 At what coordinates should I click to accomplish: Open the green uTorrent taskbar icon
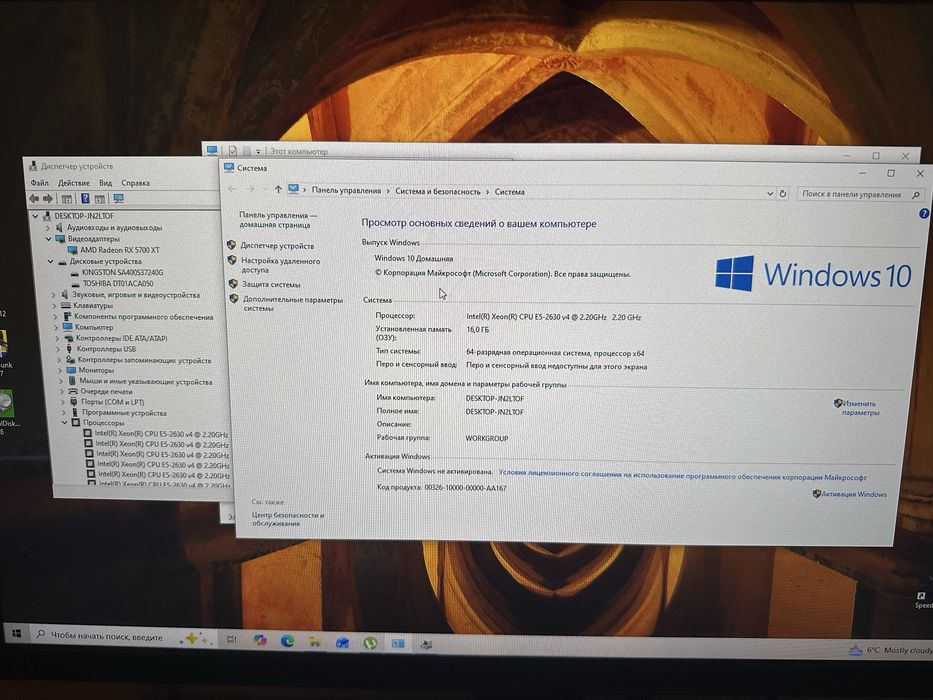[370, 643]
